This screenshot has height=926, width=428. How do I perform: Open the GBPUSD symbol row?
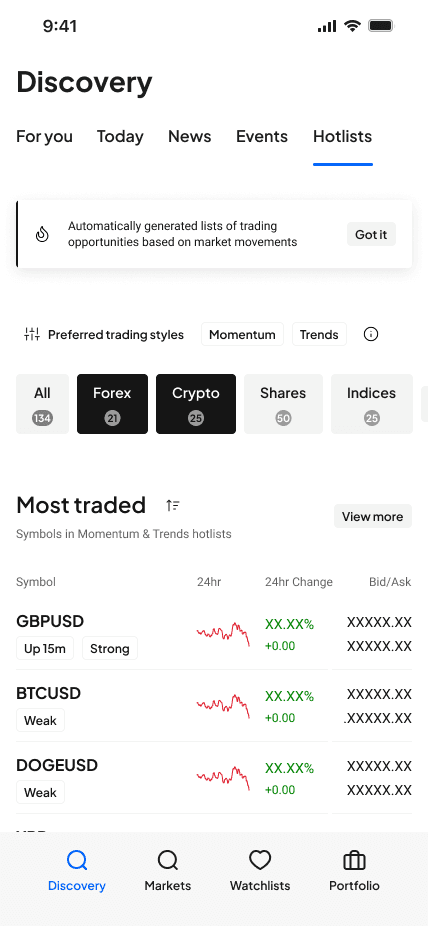tap(214, 634)
